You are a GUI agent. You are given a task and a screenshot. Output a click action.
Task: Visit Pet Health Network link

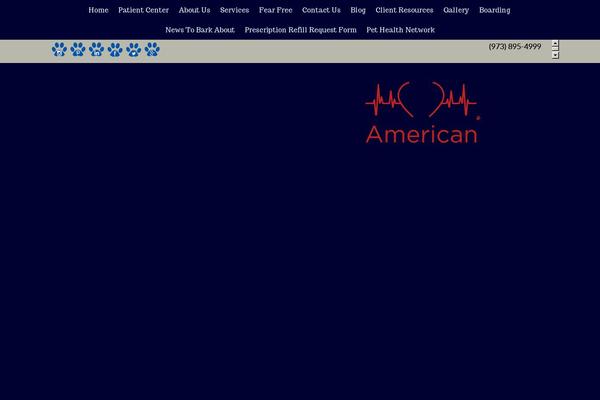coord(400,30)
